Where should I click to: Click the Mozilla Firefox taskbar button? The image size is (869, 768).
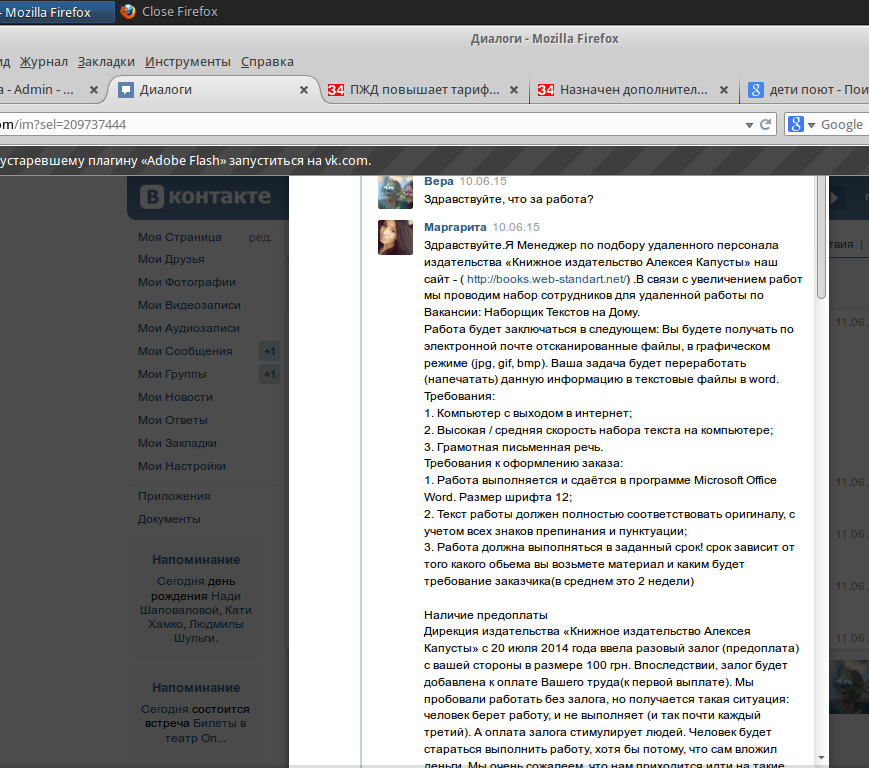pos(55,12)
